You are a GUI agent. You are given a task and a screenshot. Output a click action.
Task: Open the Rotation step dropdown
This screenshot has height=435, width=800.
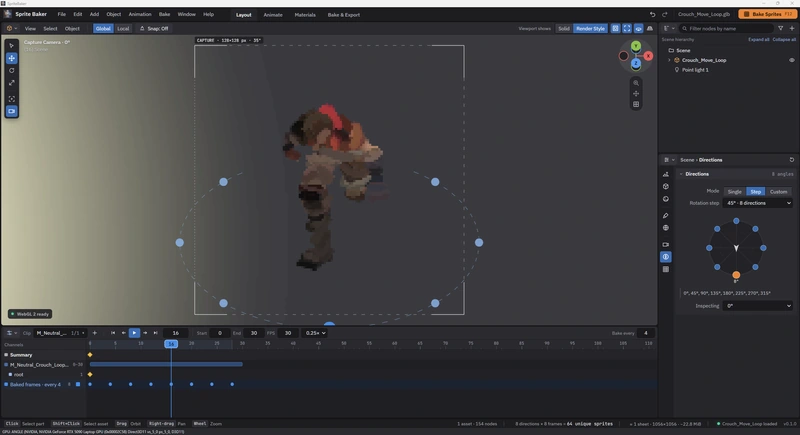click(758, 203)
